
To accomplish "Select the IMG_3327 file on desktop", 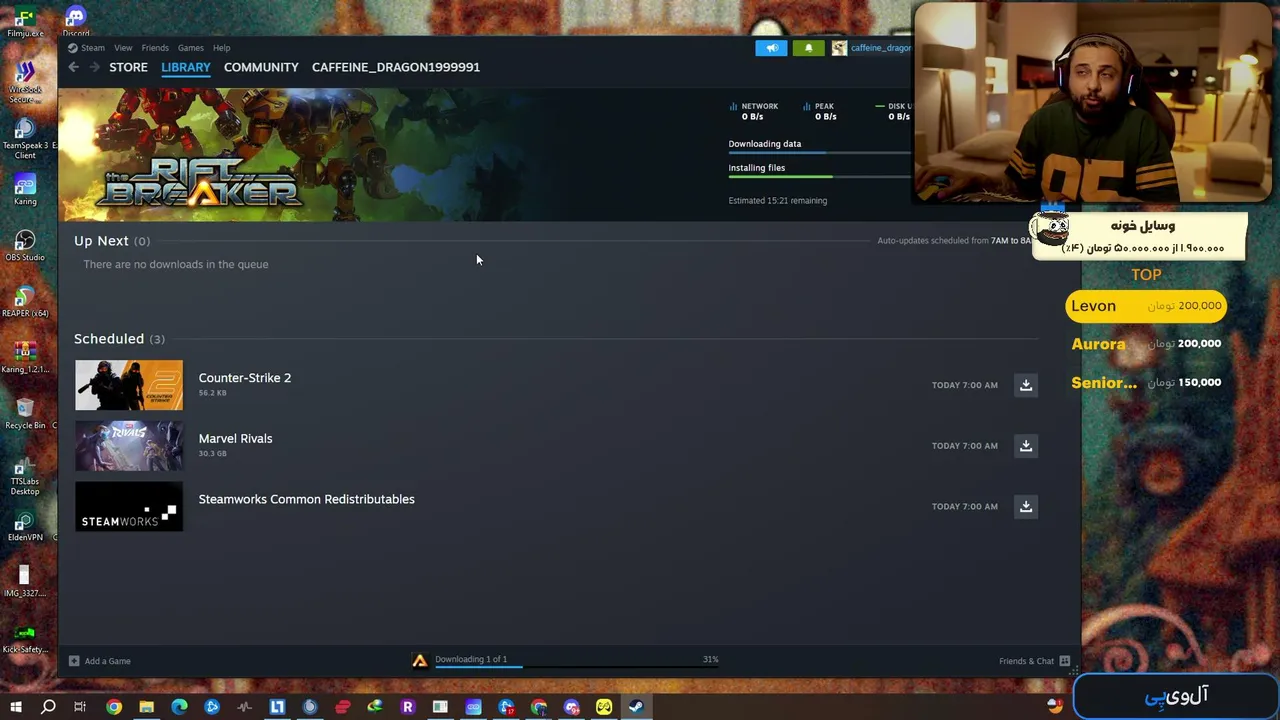I will pyautogui.click(x=25, y=581).
